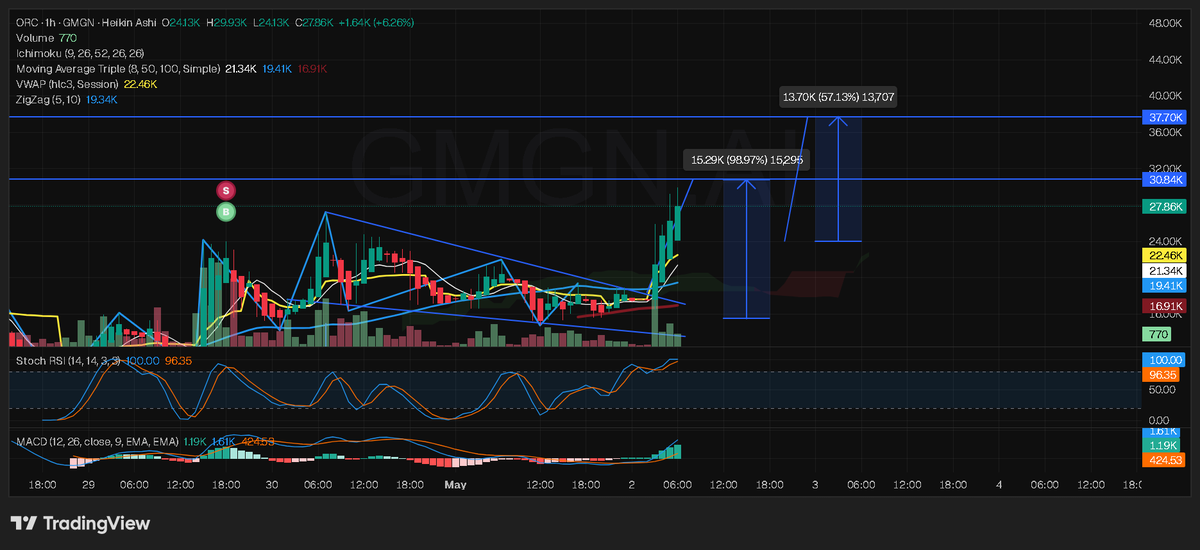Click the yellow 22.46K VWAP price label

pos(1163,256)
